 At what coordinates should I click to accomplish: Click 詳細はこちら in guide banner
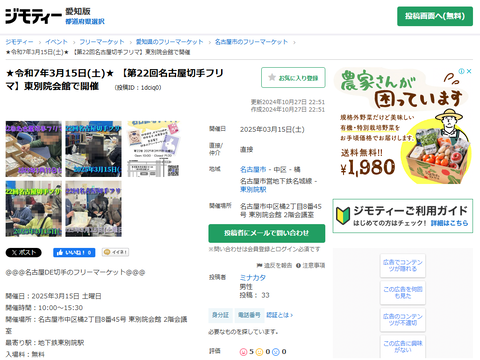[449, 223]
